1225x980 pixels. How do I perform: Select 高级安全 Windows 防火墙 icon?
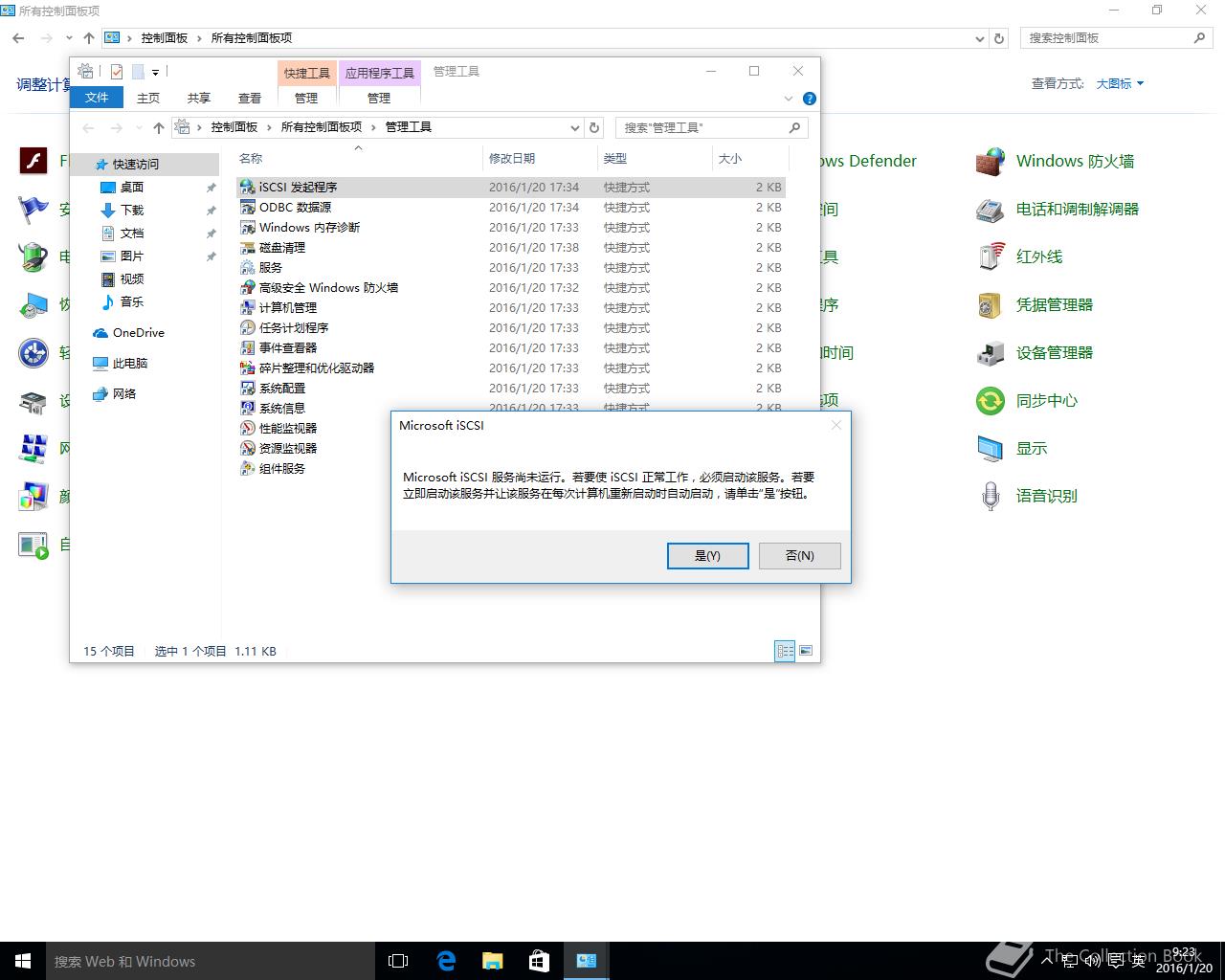point(248,287)
